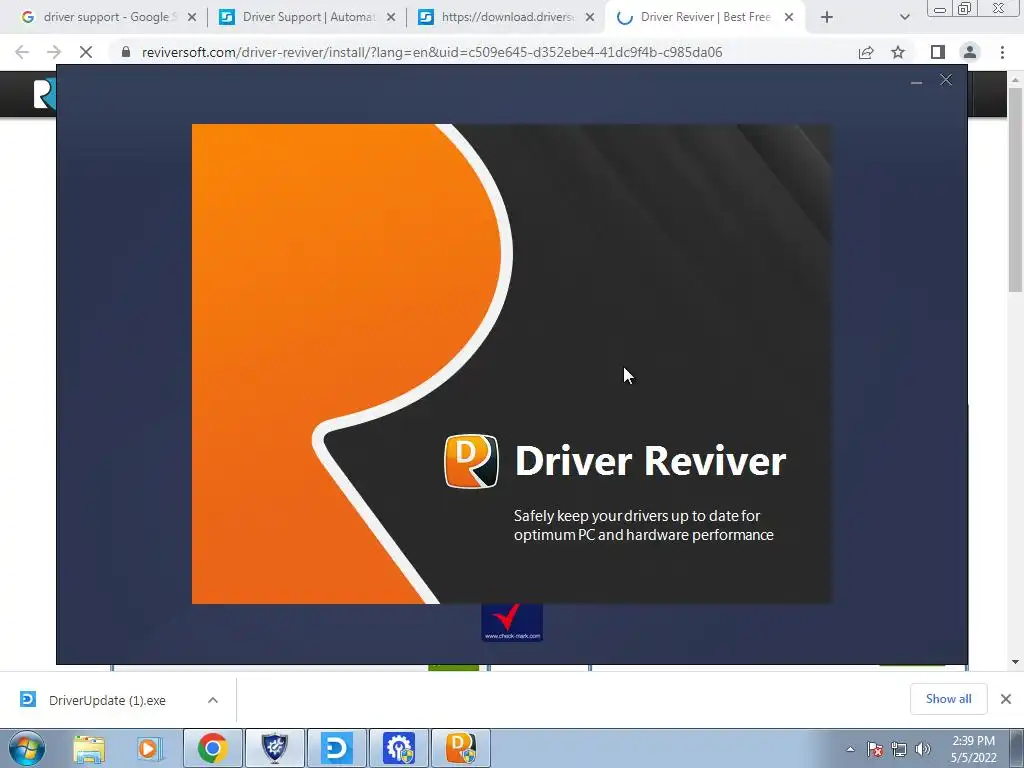Image resolution: width=1024 pixels, height=768 pixels.
Task: Go back to the previous page
Action: coord(22,52)
